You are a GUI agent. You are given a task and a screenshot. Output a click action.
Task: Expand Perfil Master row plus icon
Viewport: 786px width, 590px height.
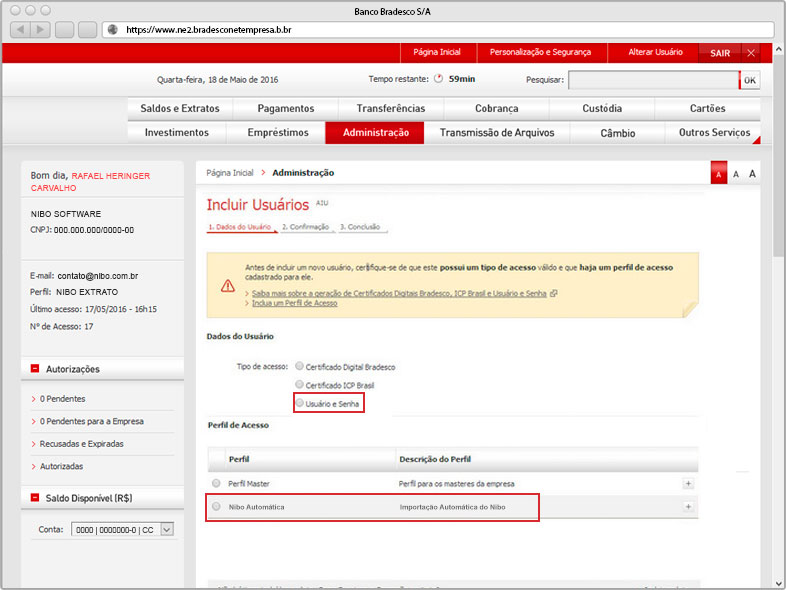[687, 483]
